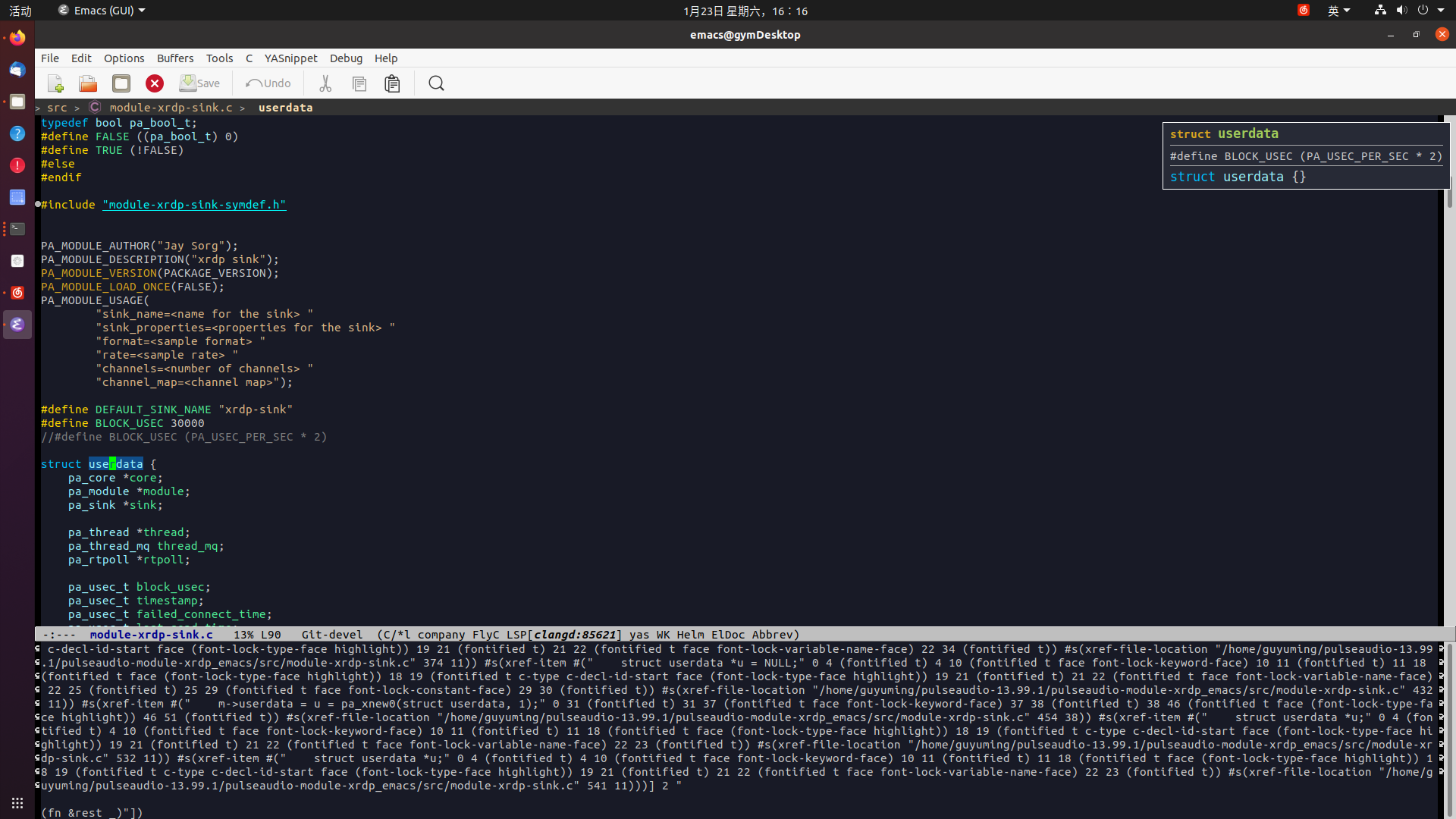Image resolution: width=1456 pixels, height=819 pixels.
Task: Save the buffer with the Save button
Action: tap(199, 83)
